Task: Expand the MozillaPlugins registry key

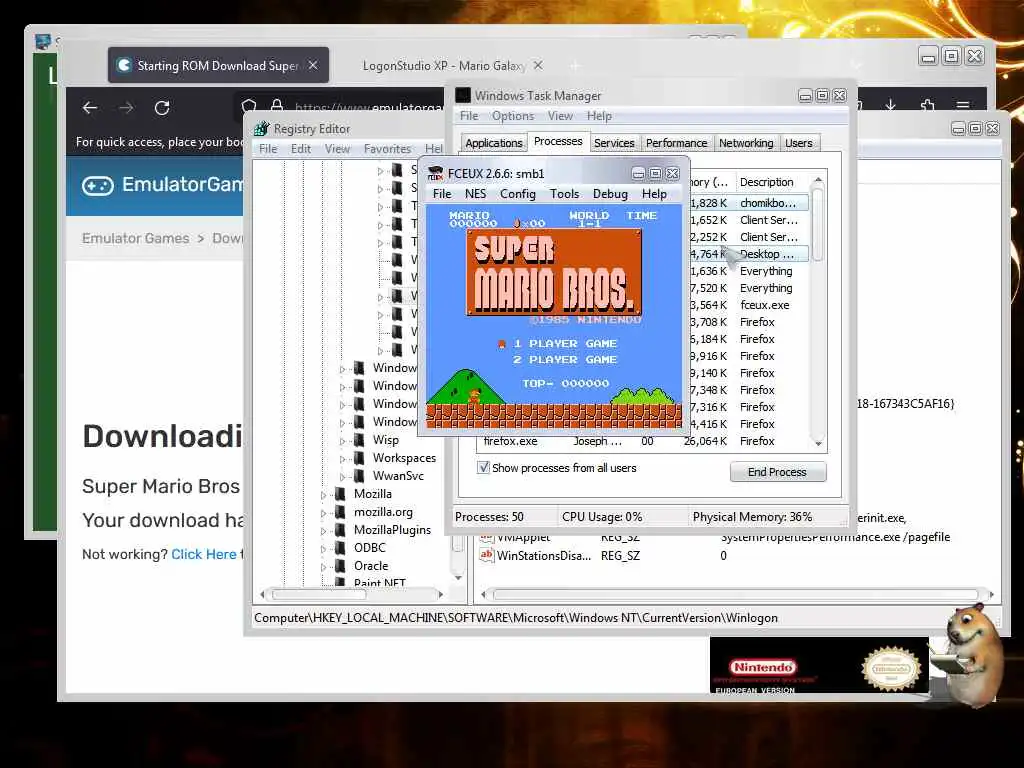Action: [323, 531]
